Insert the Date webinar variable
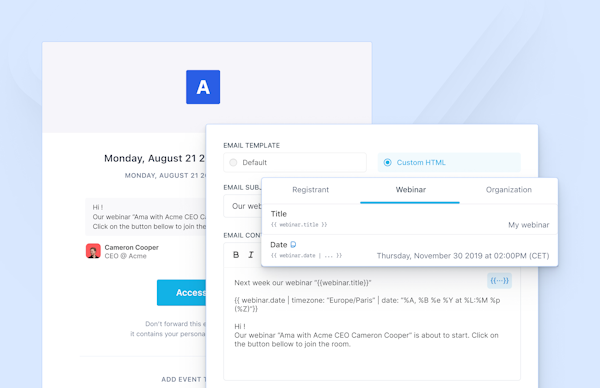600x388 pixels. pos(409,250)
